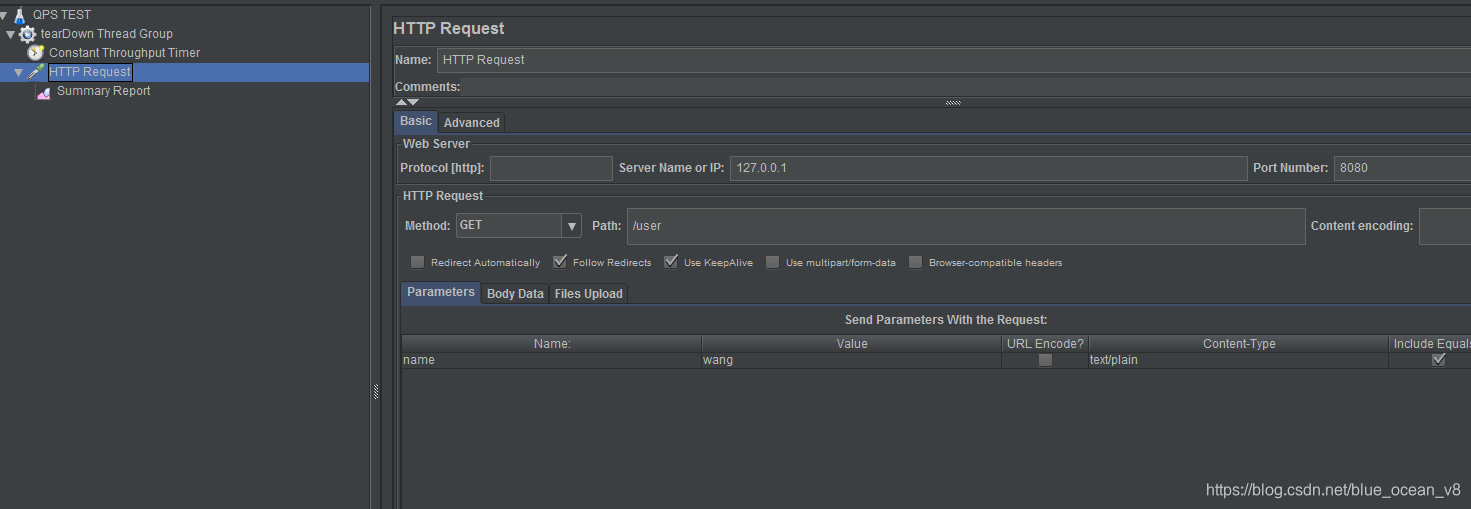The image size is (1471, 509).
Task: Click the 'name' parameter cell
Action: 552,360
